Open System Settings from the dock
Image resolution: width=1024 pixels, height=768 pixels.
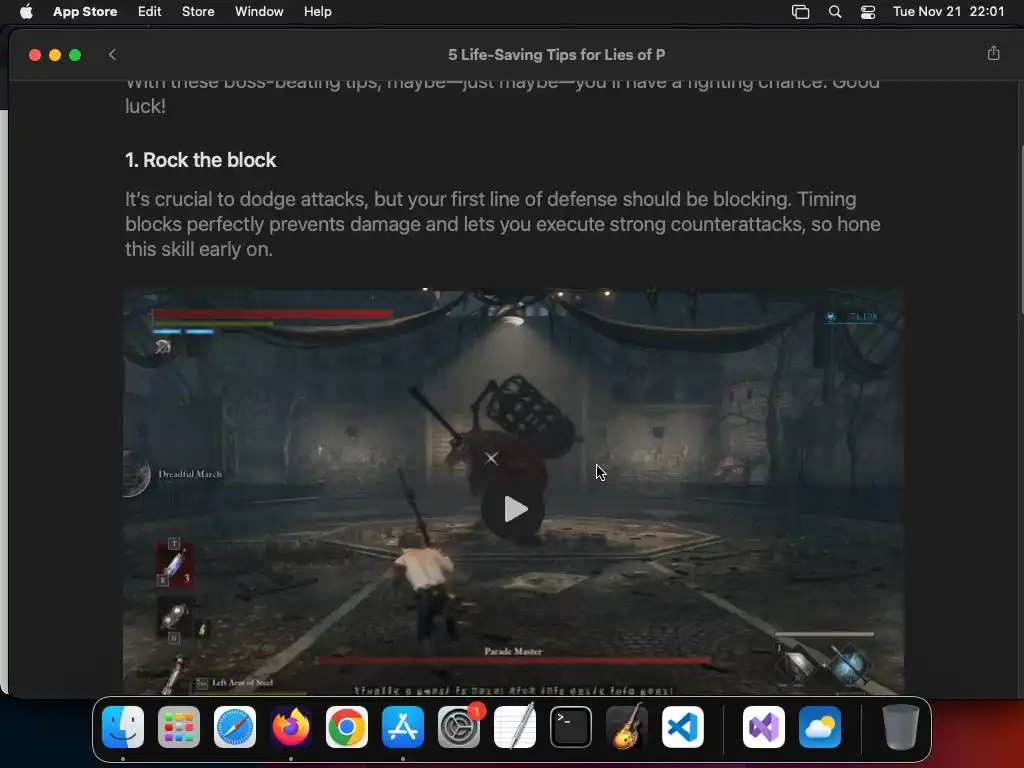point(459,726)
